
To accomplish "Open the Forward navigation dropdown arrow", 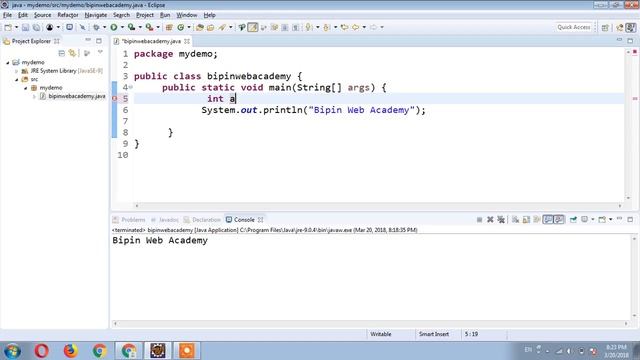I will (x=382, y=27).
